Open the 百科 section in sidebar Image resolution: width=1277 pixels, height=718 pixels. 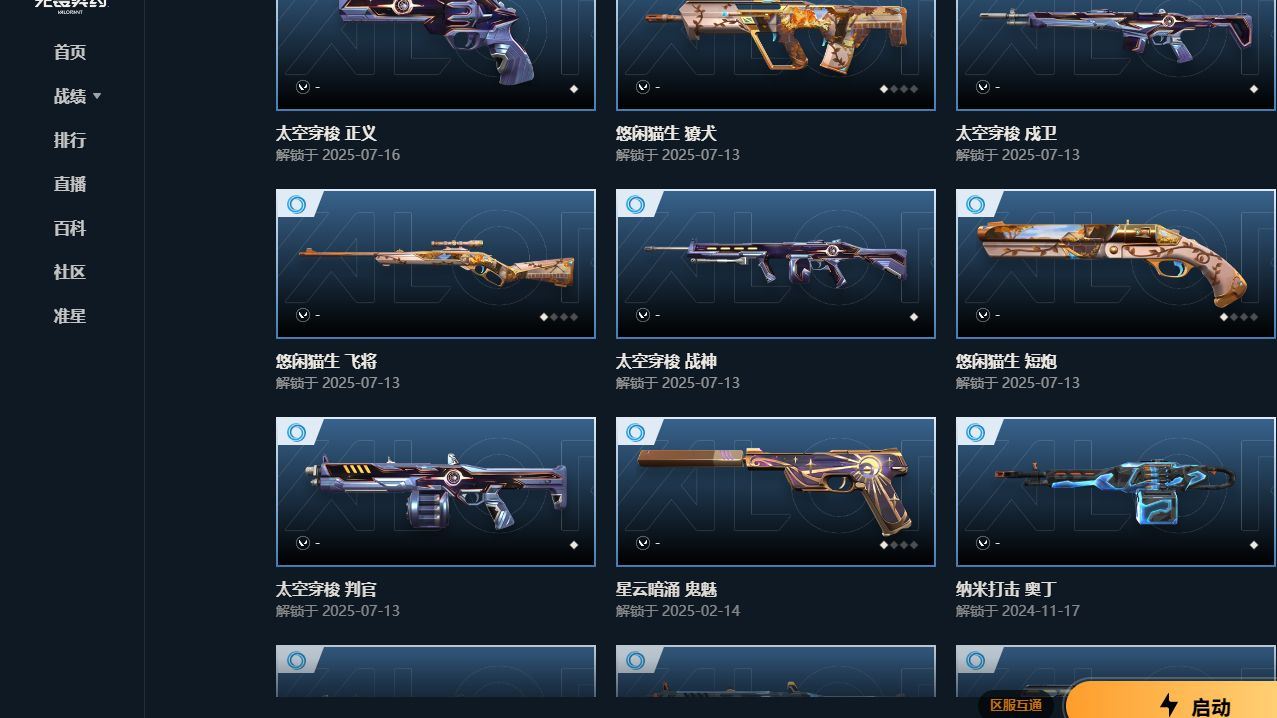[x=70, y=228]
